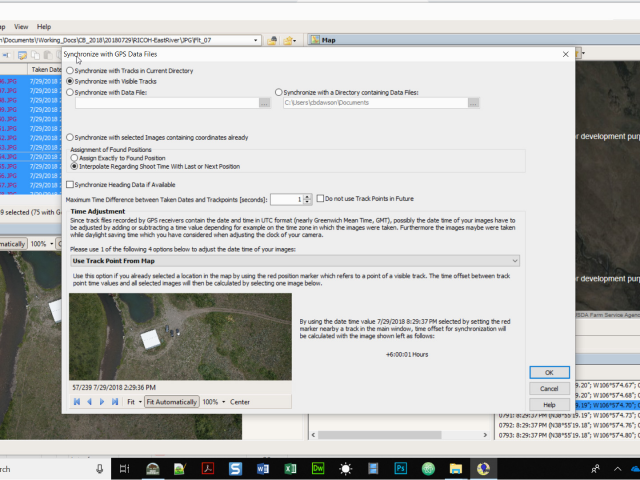Open the 100% dropdown in main window

[51, 244]
